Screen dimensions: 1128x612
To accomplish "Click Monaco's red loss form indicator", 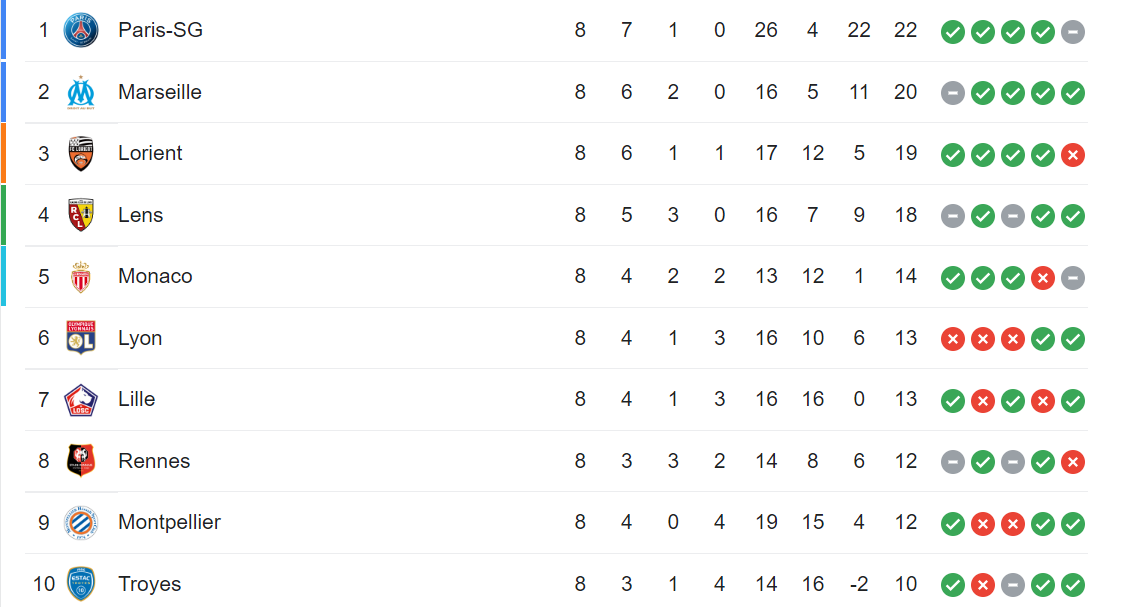I will click(x=1042, y=278).
